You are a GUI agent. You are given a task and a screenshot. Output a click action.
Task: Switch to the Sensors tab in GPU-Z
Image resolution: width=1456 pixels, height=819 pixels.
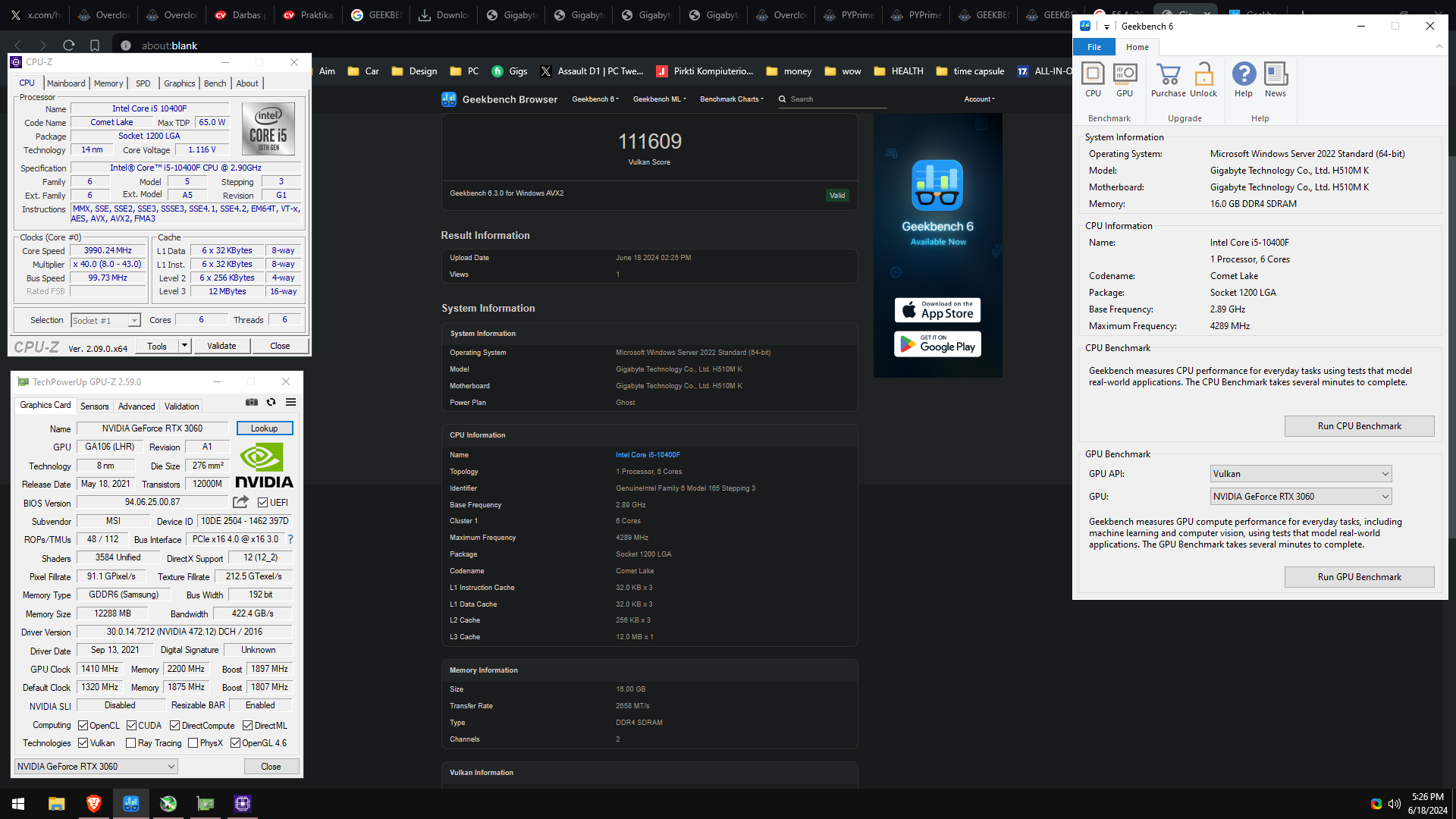95,406
